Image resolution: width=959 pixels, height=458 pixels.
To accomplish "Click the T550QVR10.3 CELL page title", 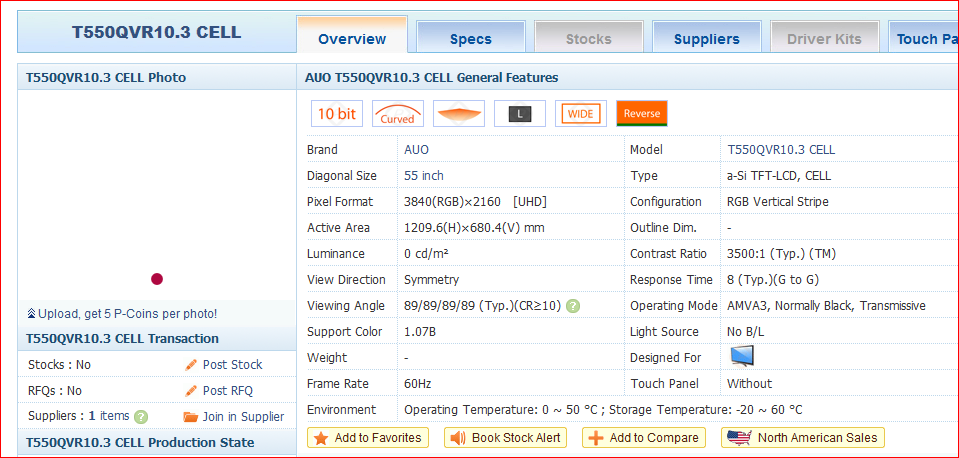I will tap(157, 32).
